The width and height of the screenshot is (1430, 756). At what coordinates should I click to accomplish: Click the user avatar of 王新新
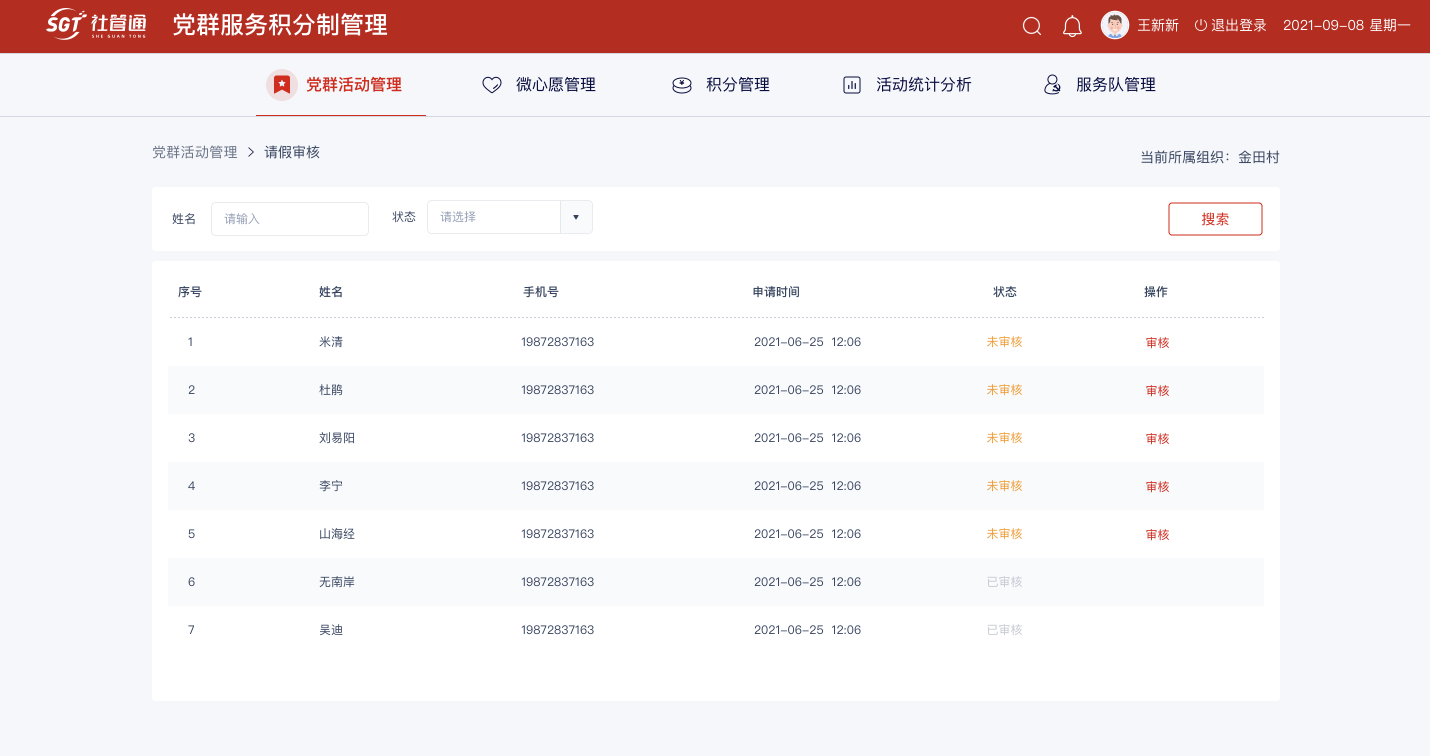click(1115, 25)
